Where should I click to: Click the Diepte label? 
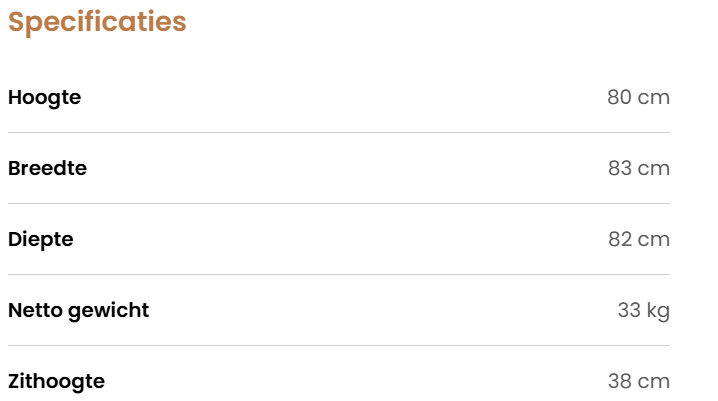coord(40,240)
